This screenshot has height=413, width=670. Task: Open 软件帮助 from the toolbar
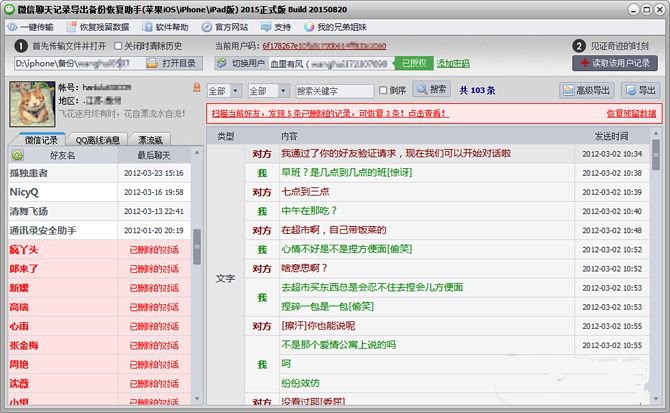point(165,27)
